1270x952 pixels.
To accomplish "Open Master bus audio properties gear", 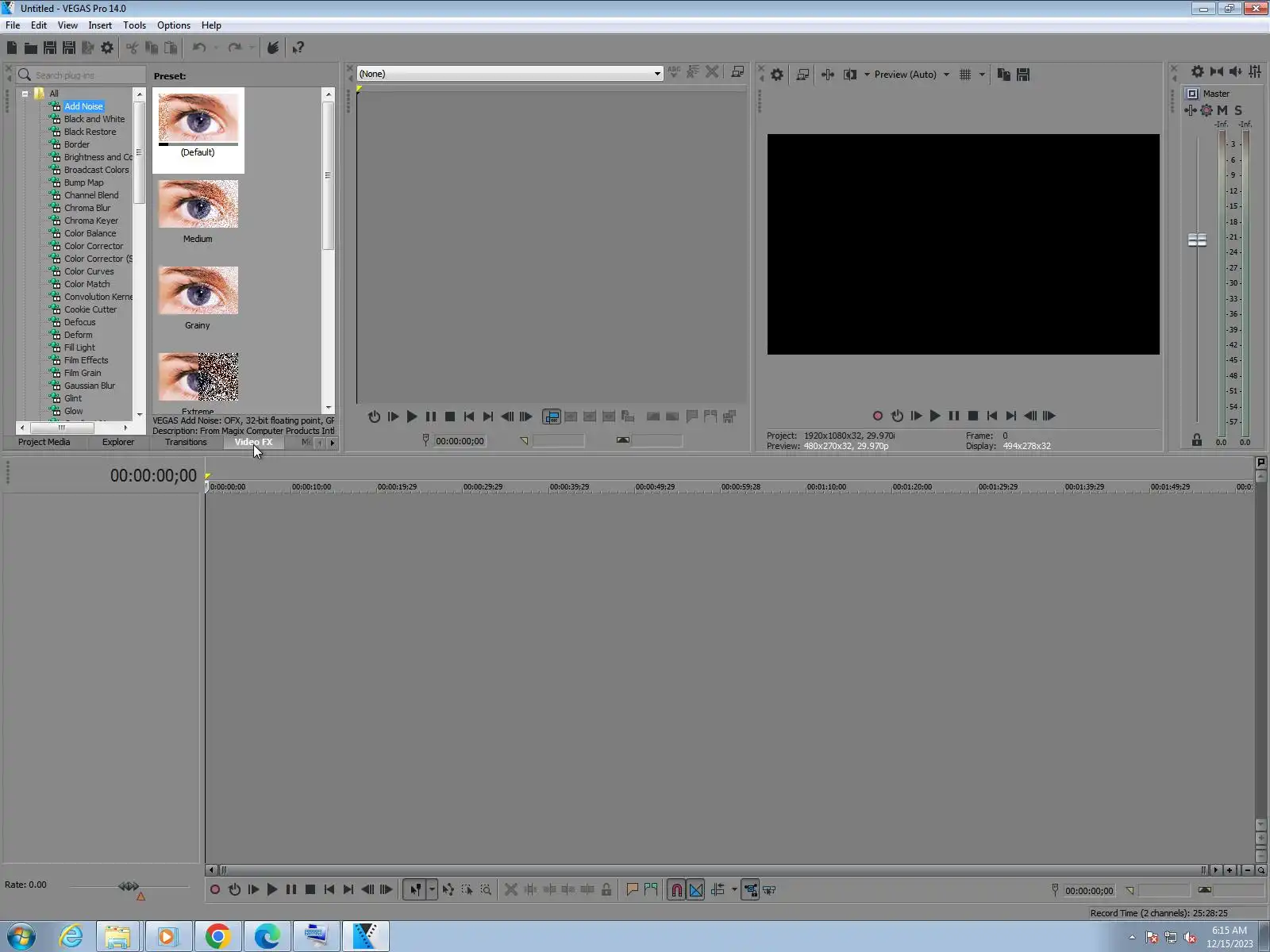I will coord(1198,71).
